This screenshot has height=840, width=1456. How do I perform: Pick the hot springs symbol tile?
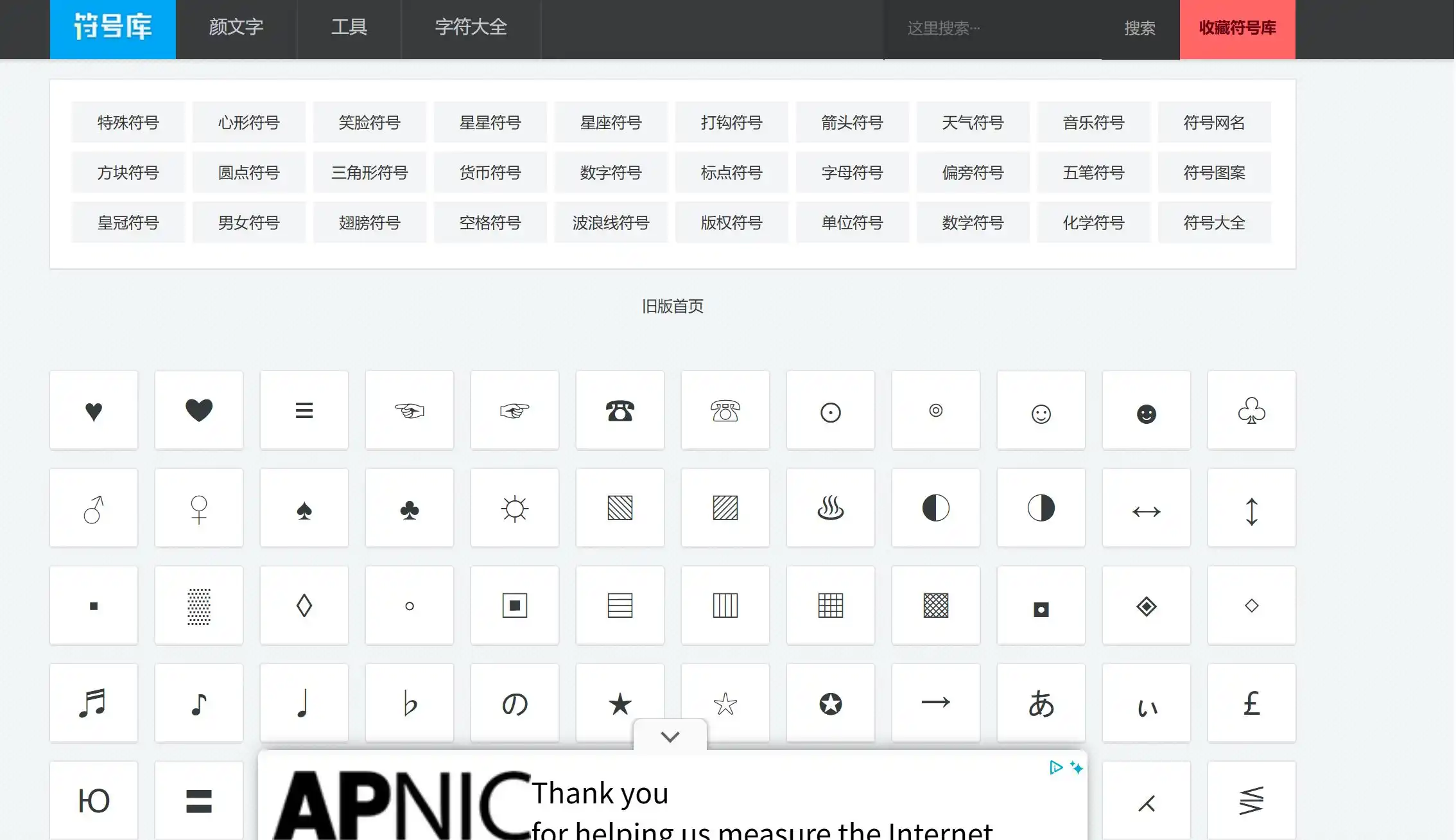pyautogui.click(x=831, y=508)
